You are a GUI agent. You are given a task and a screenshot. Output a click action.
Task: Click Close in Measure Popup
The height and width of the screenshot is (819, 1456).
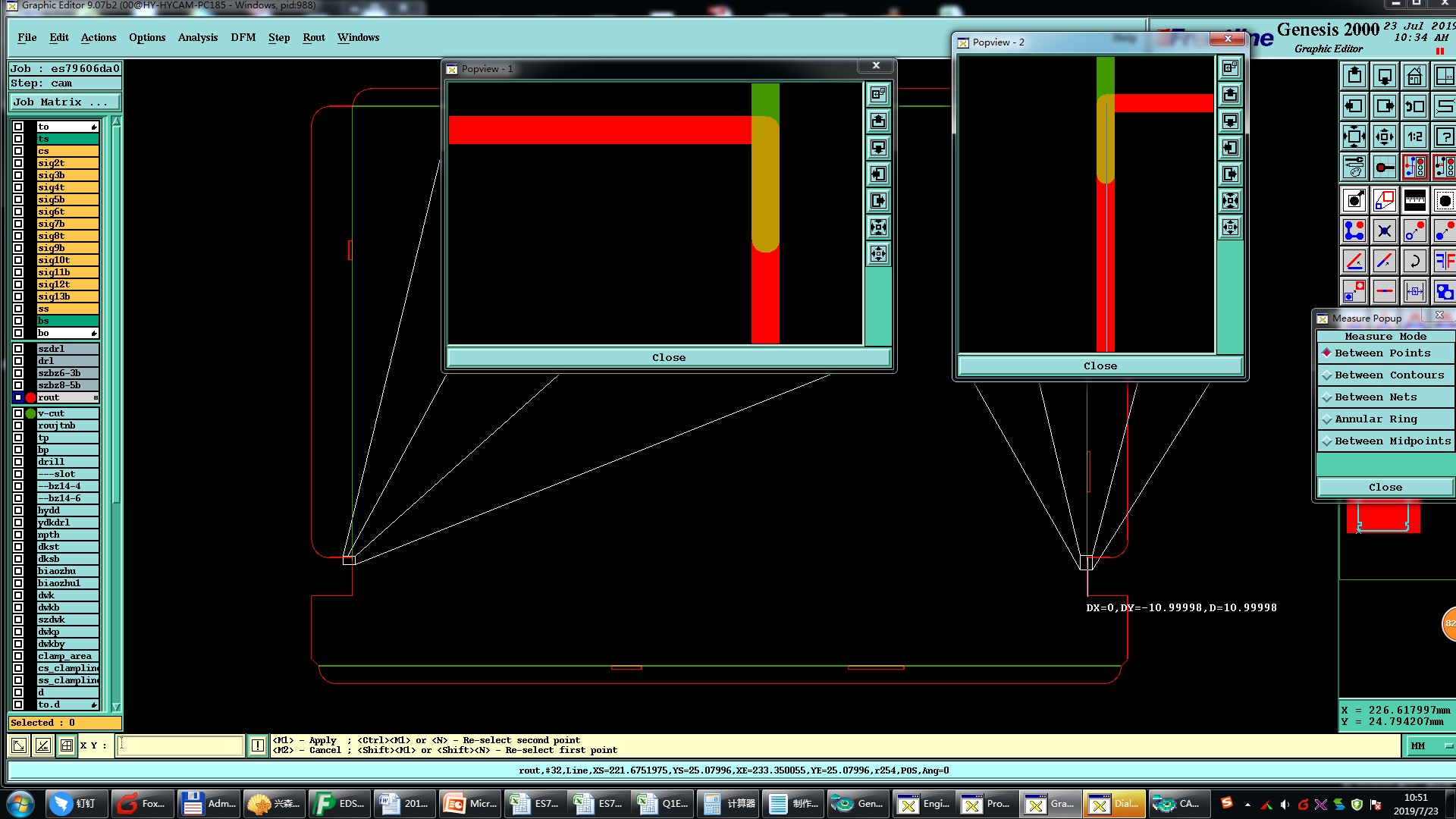pyautogui.click(x=1385, y=488)
